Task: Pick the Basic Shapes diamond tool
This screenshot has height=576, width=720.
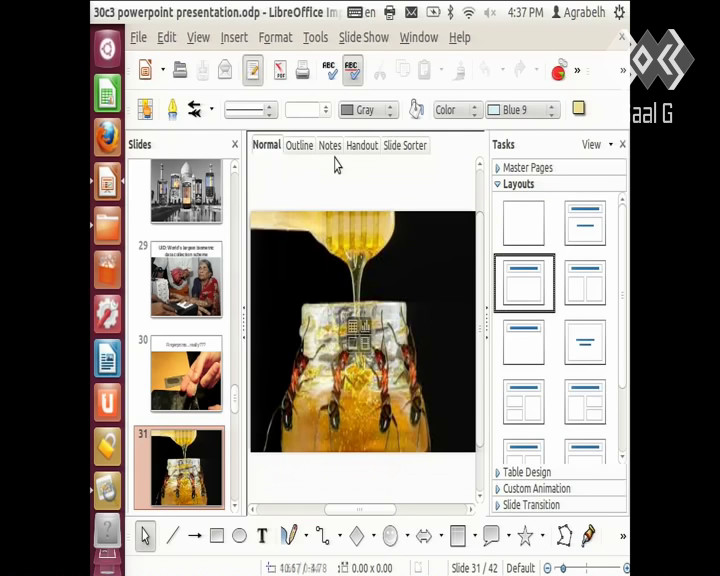Action: click(357, 536)
